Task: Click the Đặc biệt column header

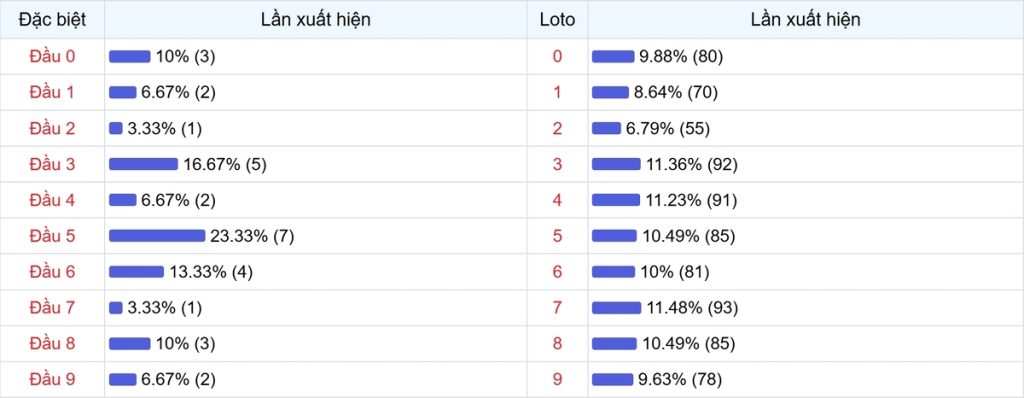Action: click(x=52, y=20)
